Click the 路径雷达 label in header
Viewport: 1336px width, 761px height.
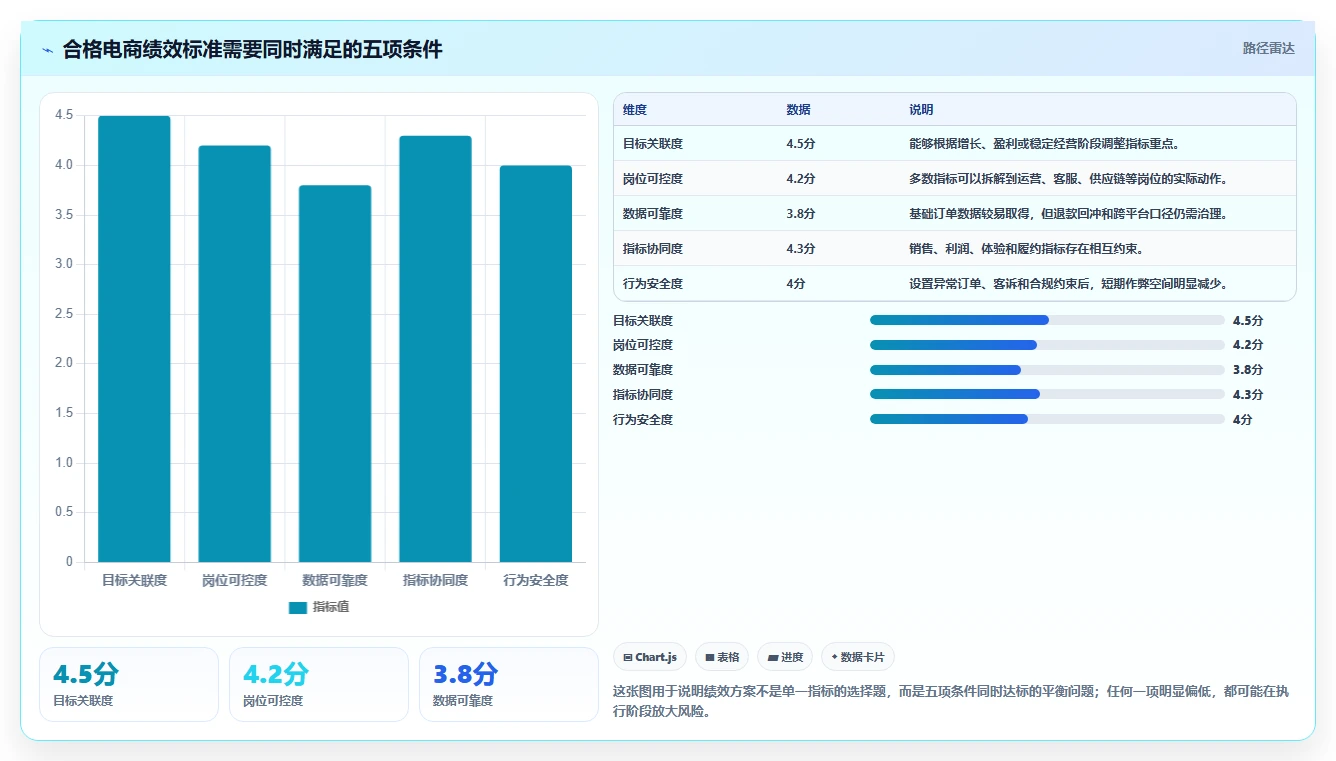[1268, 48]
